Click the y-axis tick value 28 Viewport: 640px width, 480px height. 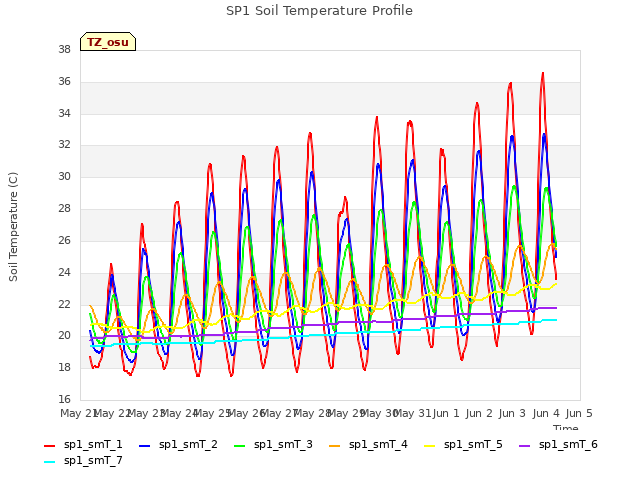click(64, 209)
